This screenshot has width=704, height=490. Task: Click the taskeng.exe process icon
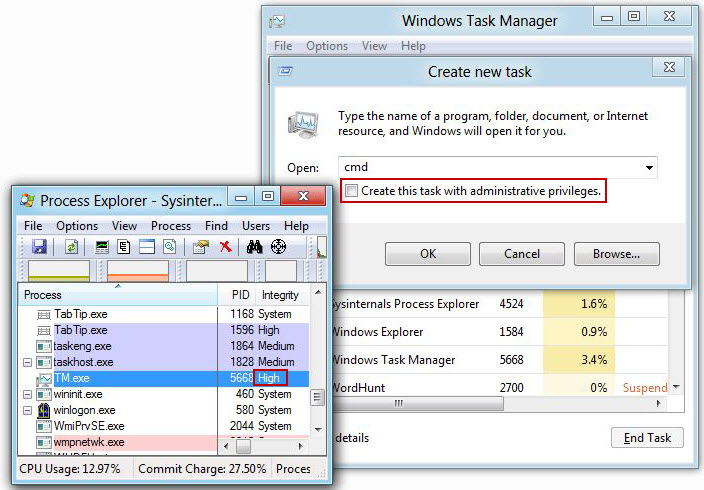point(44,346)
